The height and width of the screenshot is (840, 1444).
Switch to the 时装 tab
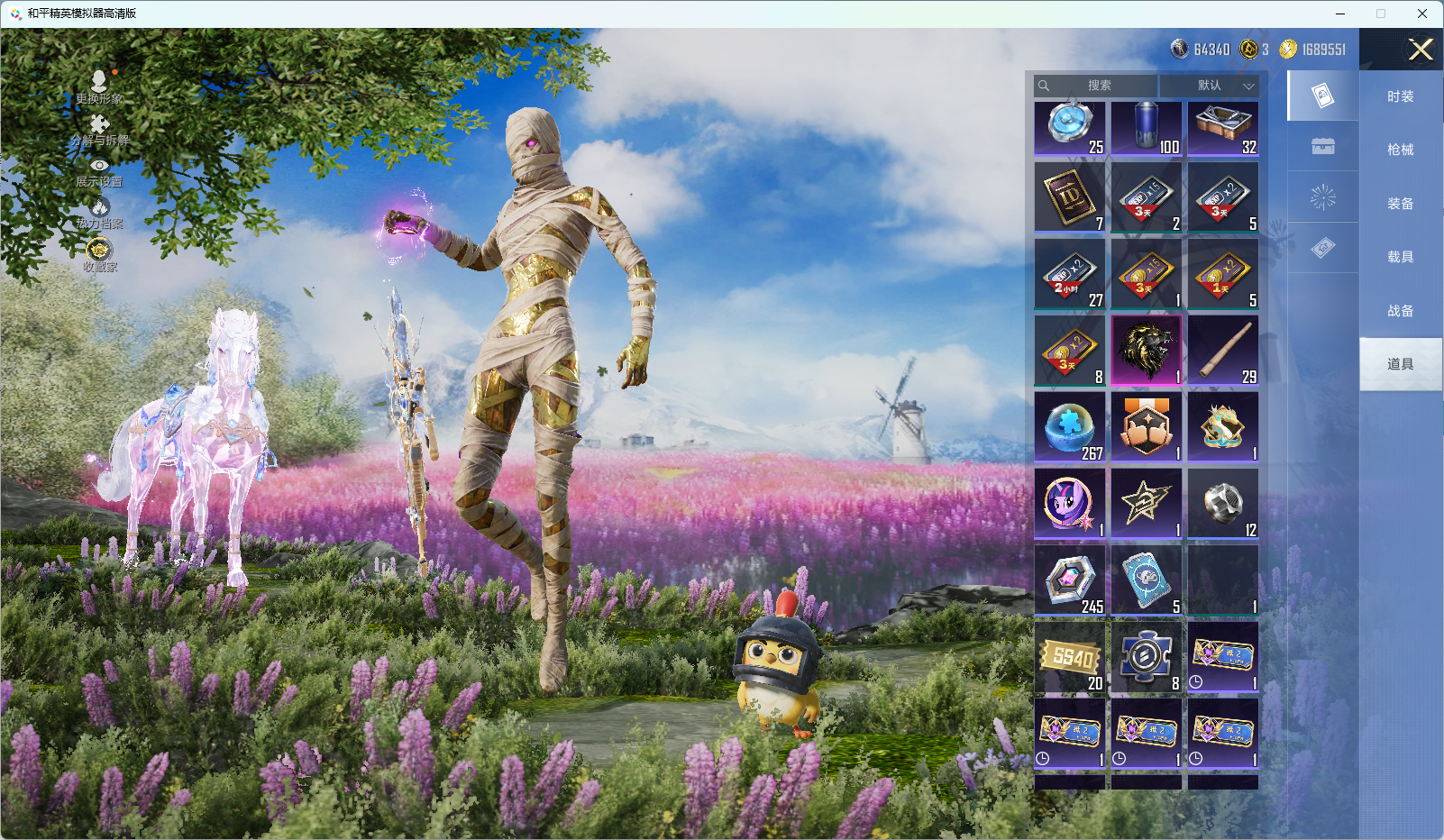1401,96
